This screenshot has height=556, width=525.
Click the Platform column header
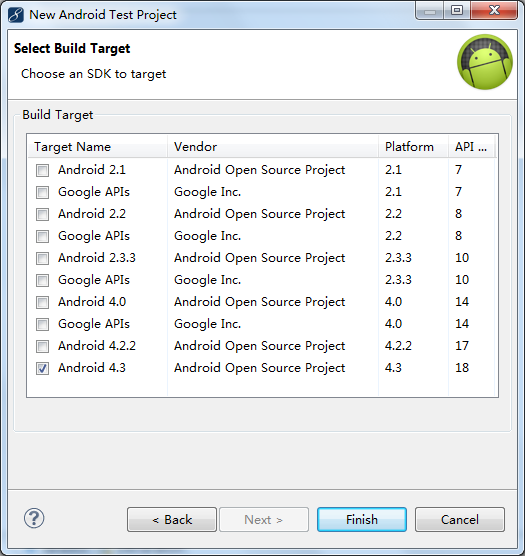pyautogui.click(x=413, y=146)
